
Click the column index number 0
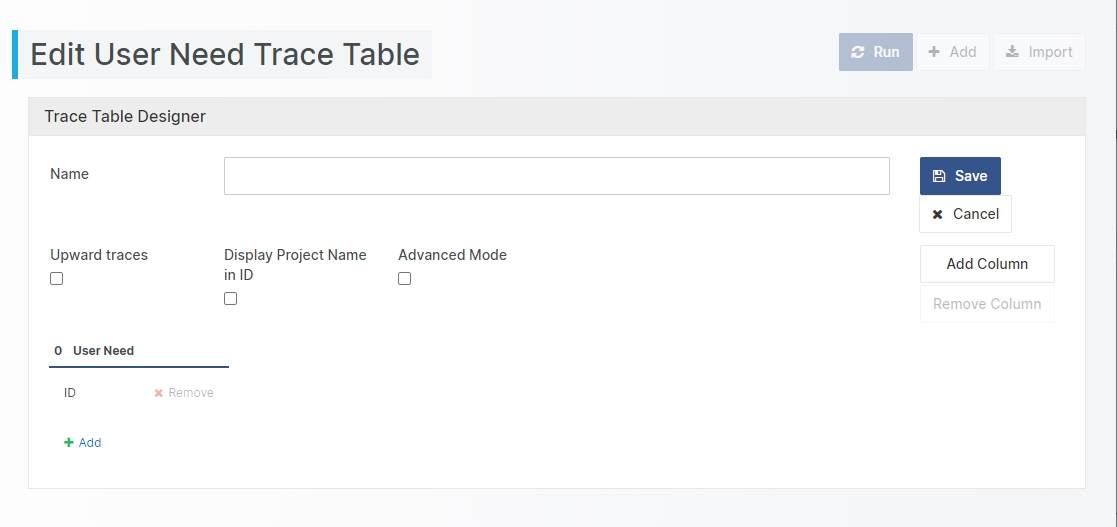point(58,351)
